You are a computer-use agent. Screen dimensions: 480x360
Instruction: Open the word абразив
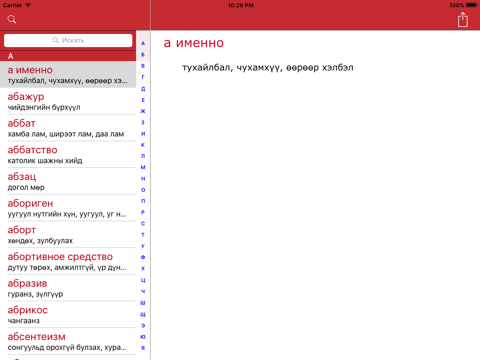68,288
